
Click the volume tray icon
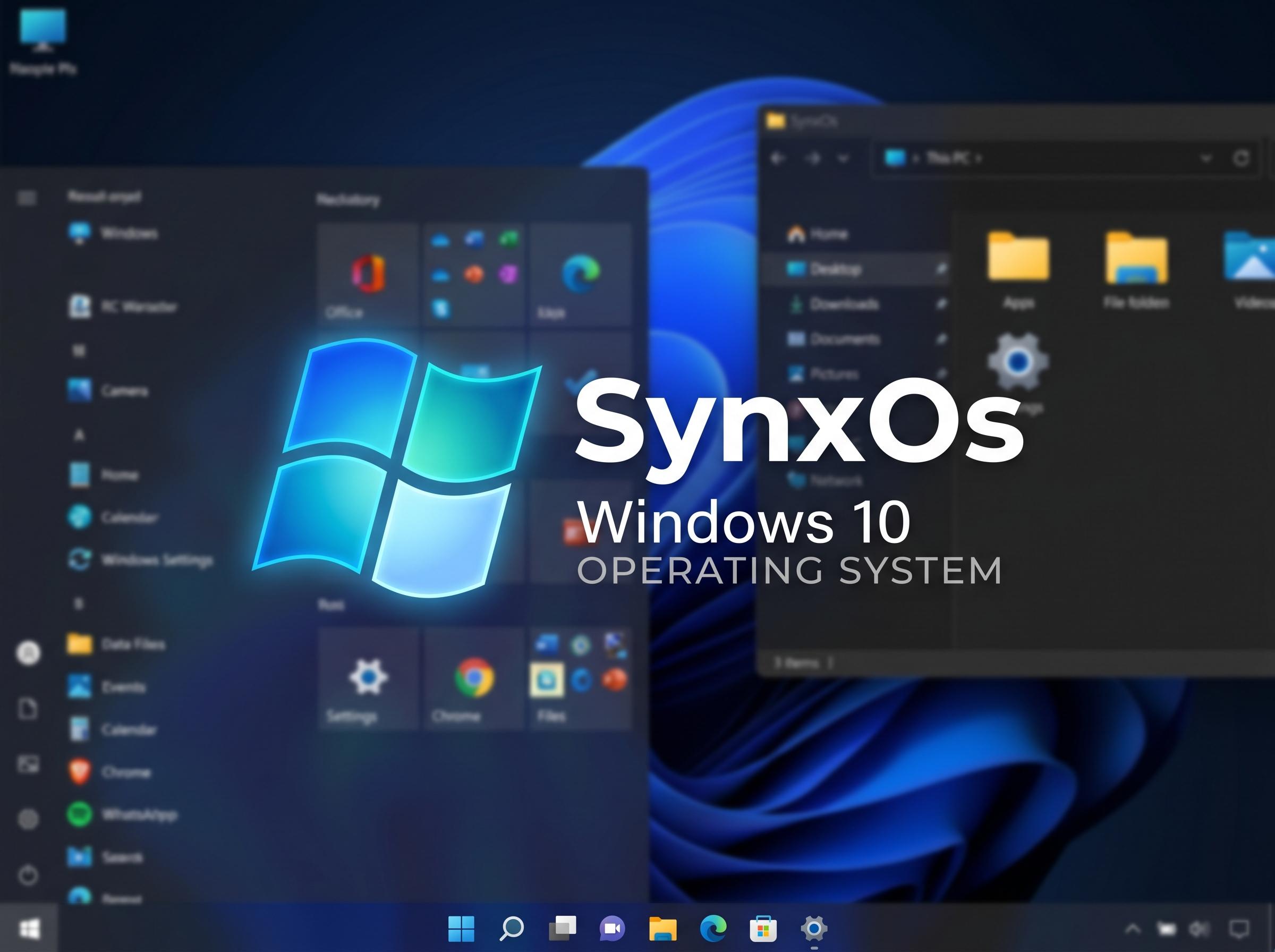(1199, 929)
